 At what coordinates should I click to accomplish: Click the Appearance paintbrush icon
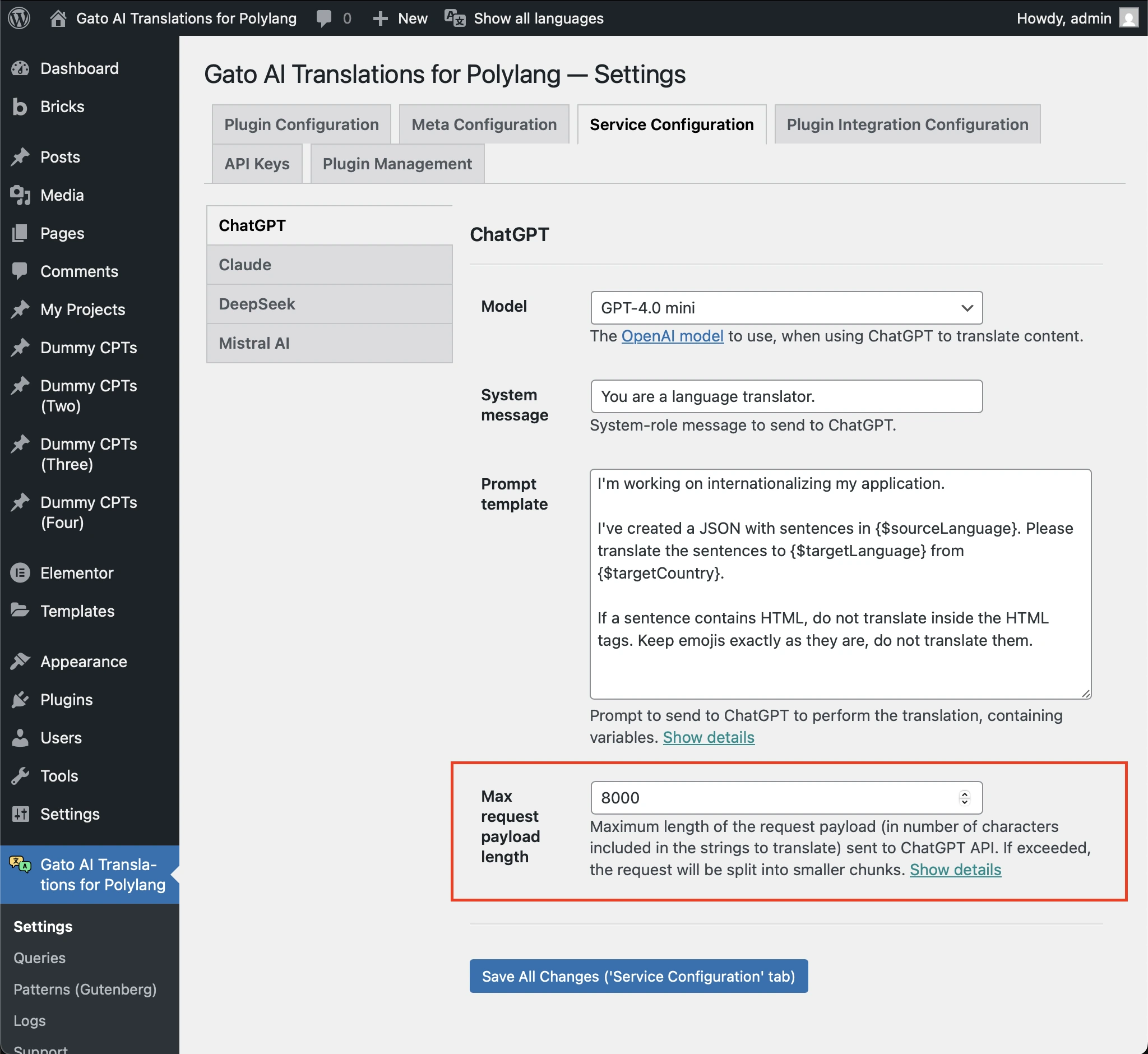click(x=20, y=661)
